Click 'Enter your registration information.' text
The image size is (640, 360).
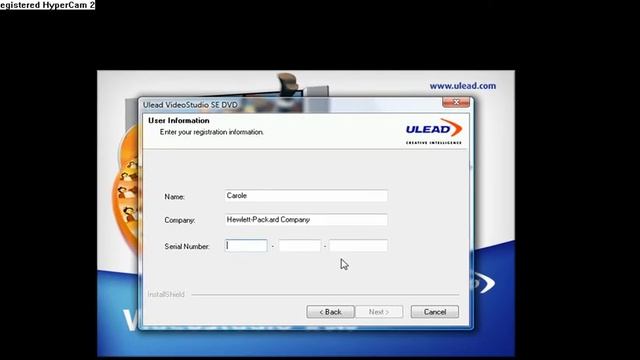211,132
